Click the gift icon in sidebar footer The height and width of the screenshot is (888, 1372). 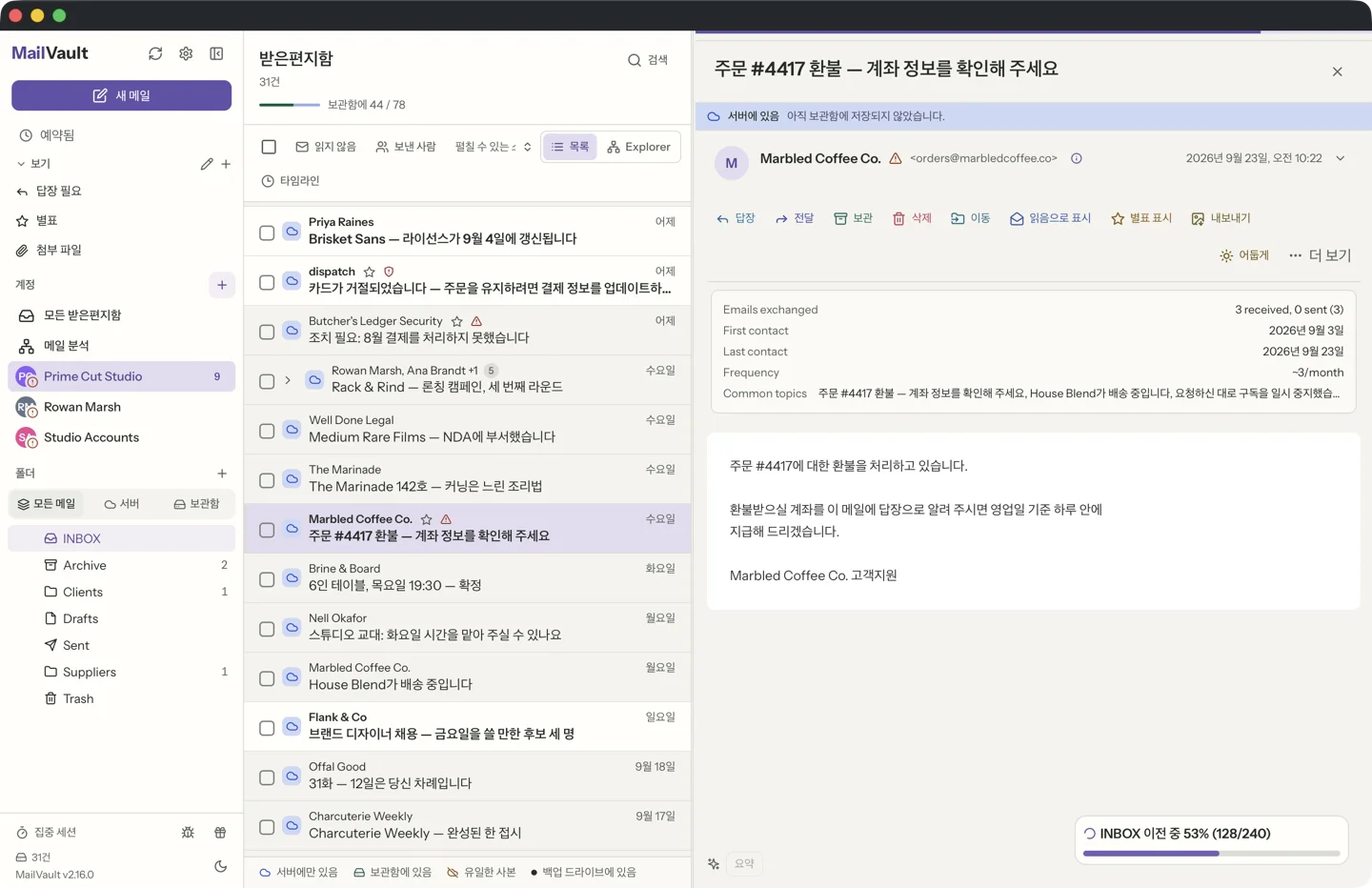pyautogui.click(x=220, y=833)
